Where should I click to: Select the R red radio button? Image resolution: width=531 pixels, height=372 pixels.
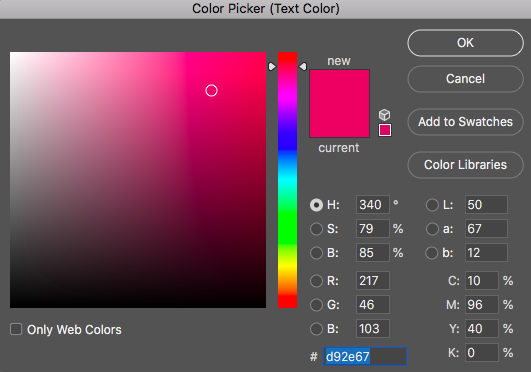[316, 281]
